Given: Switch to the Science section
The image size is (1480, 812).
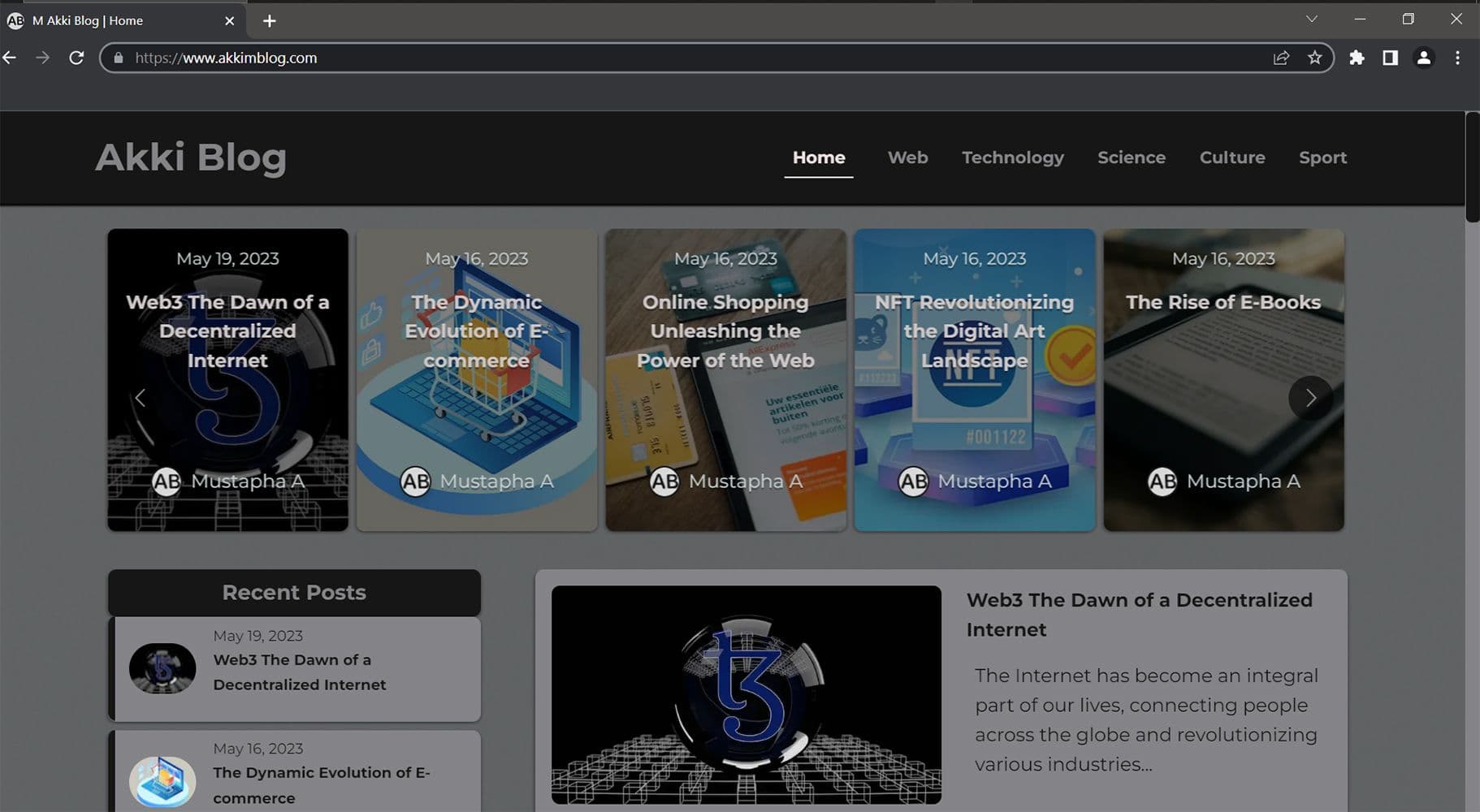Looking at the screenshot, I should (x=1131, y=158).
